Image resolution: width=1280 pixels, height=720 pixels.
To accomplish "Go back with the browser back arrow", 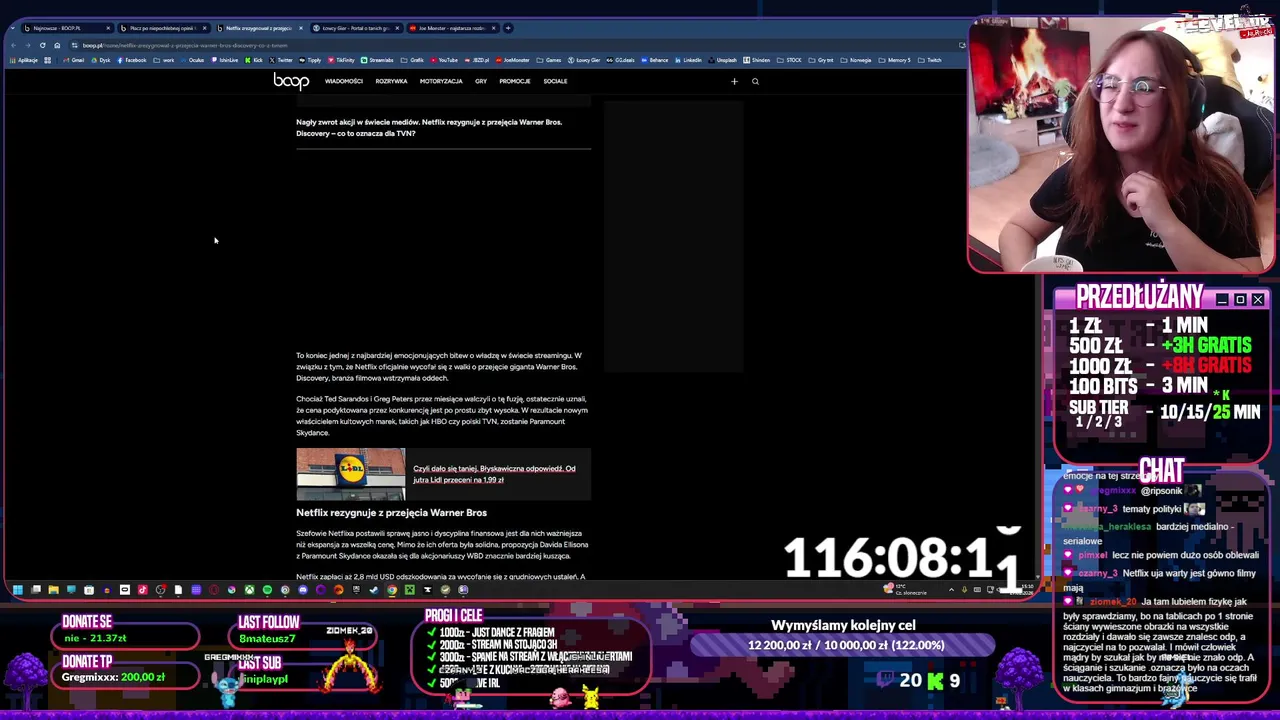I will coord(13,45).
